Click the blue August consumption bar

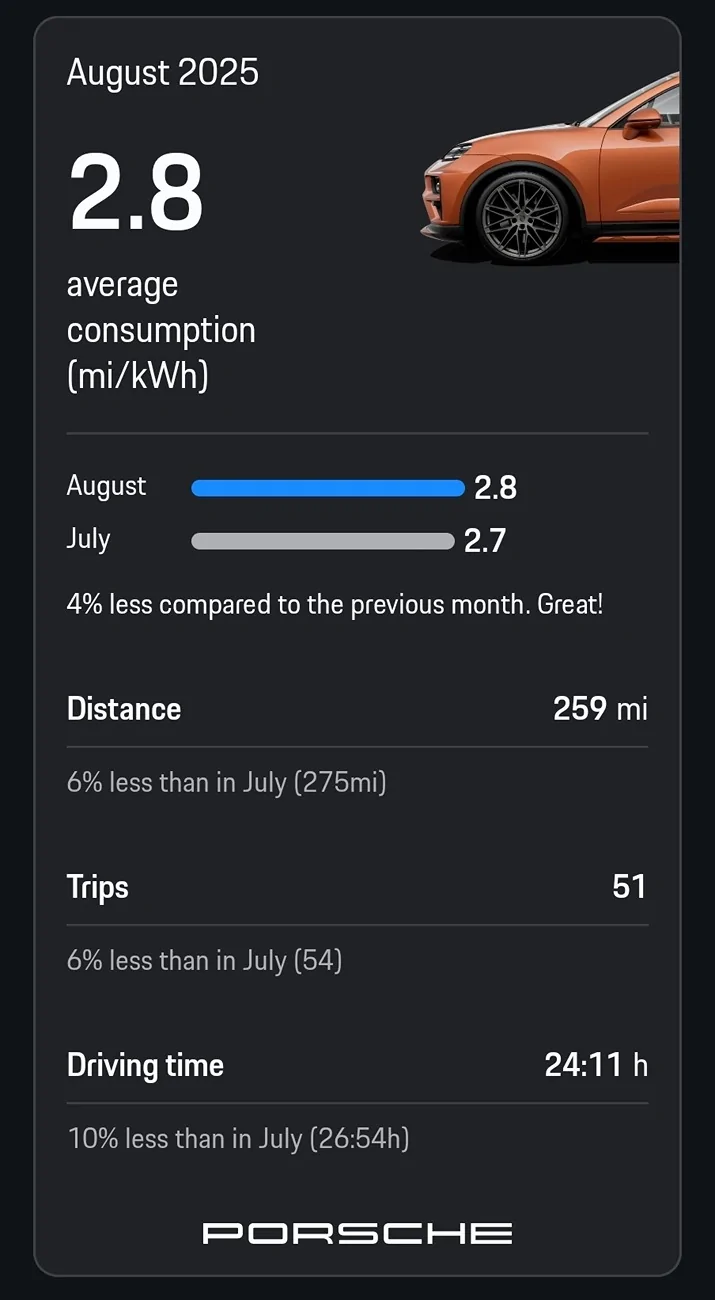tap(327, 487)
